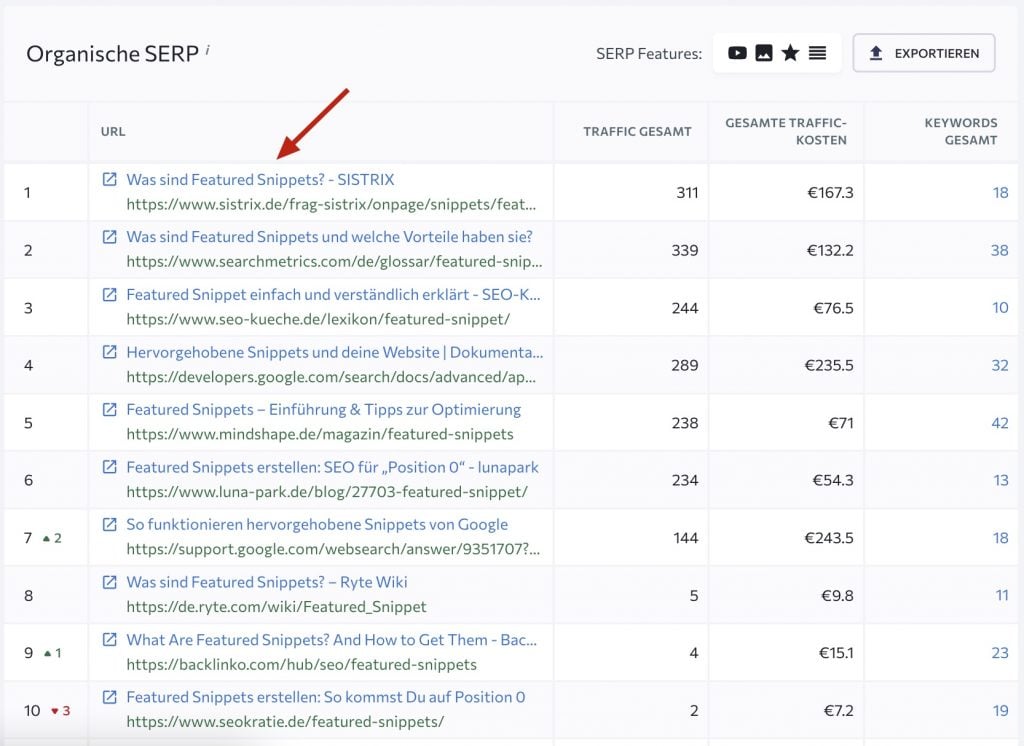Click the external link icon beside the Searchmetrics result
Image resolution: width=1024 pixels, height=746 pixels.
pos(110,237)
